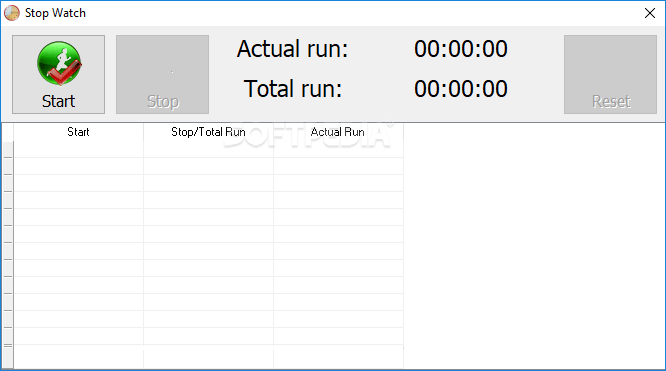Click the Start column header
666x371 pixels.
pyautogui.click(x=79, y=132)
